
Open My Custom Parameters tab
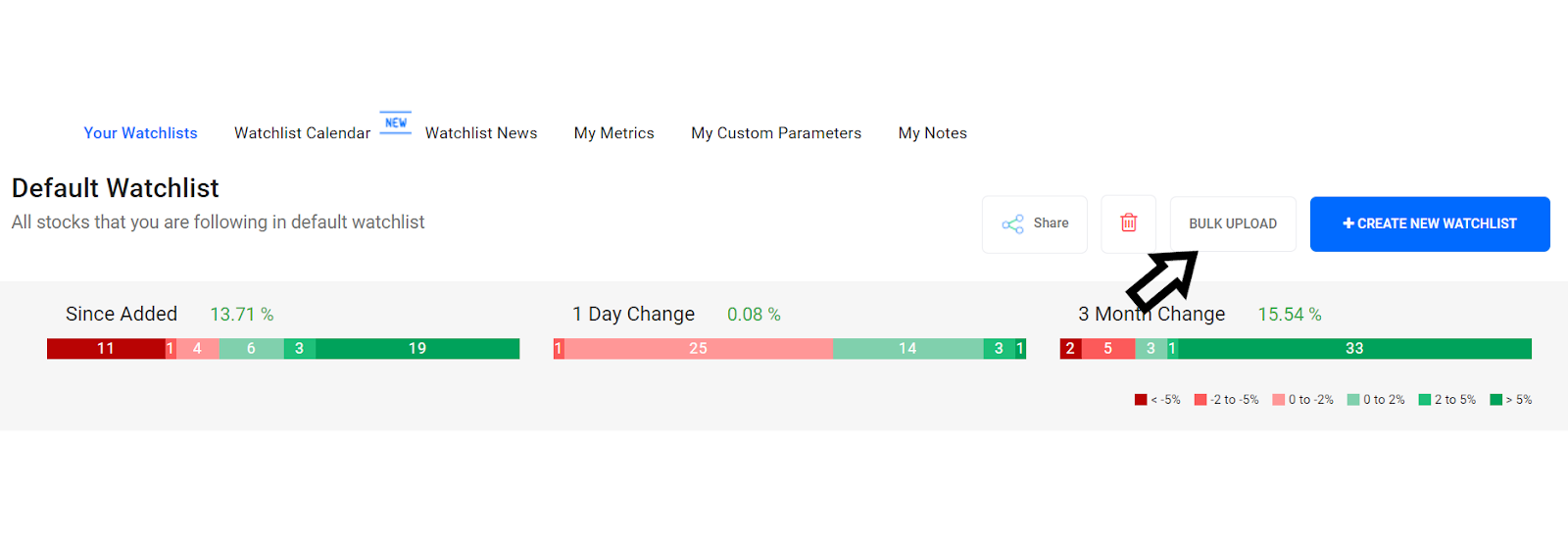(776, 133)
